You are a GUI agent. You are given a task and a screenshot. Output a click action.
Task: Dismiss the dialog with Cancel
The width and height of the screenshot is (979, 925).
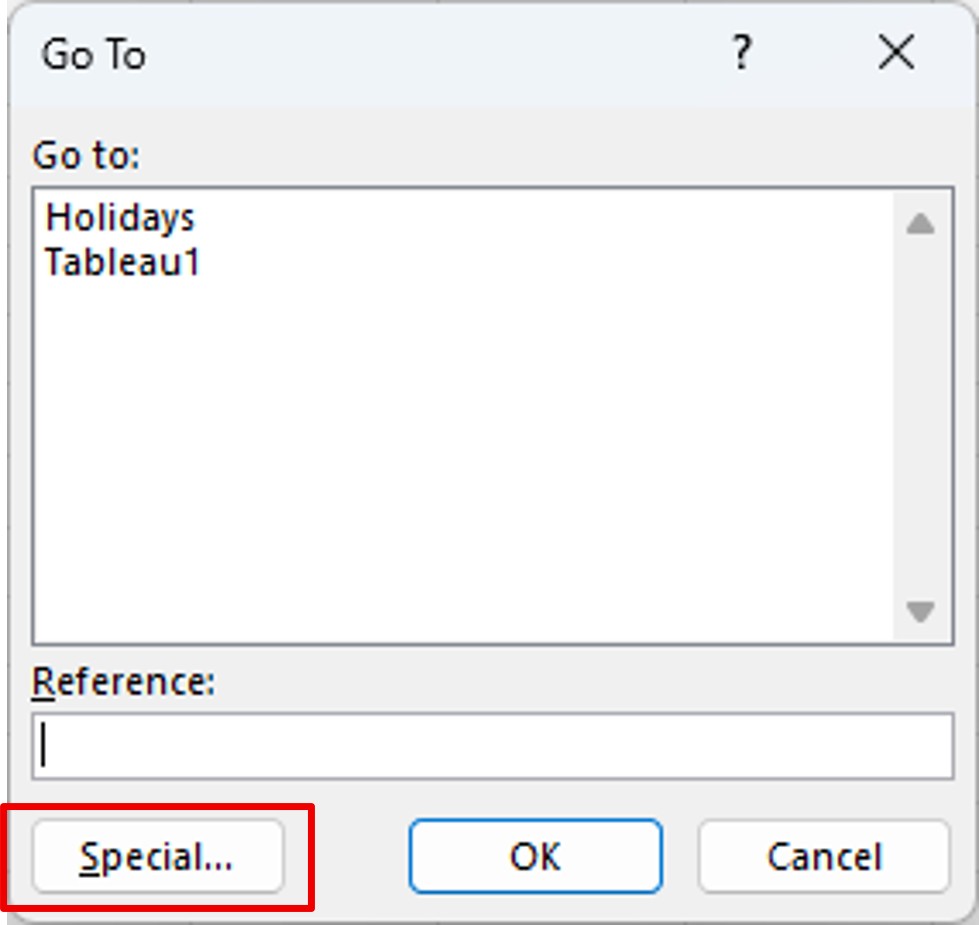(x=822, y=856)
